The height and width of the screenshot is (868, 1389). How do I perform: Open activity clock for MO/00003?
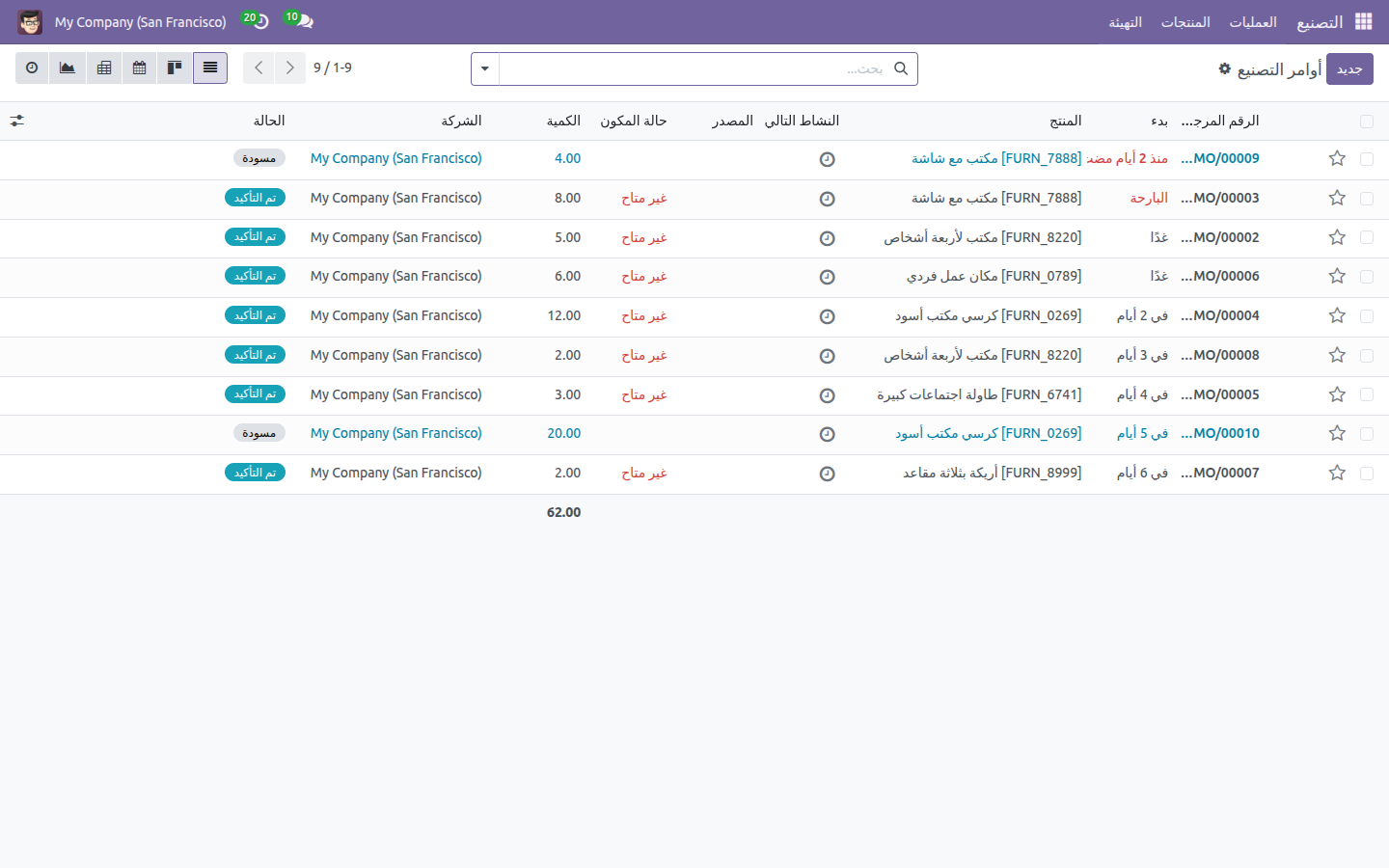[828, 199]
